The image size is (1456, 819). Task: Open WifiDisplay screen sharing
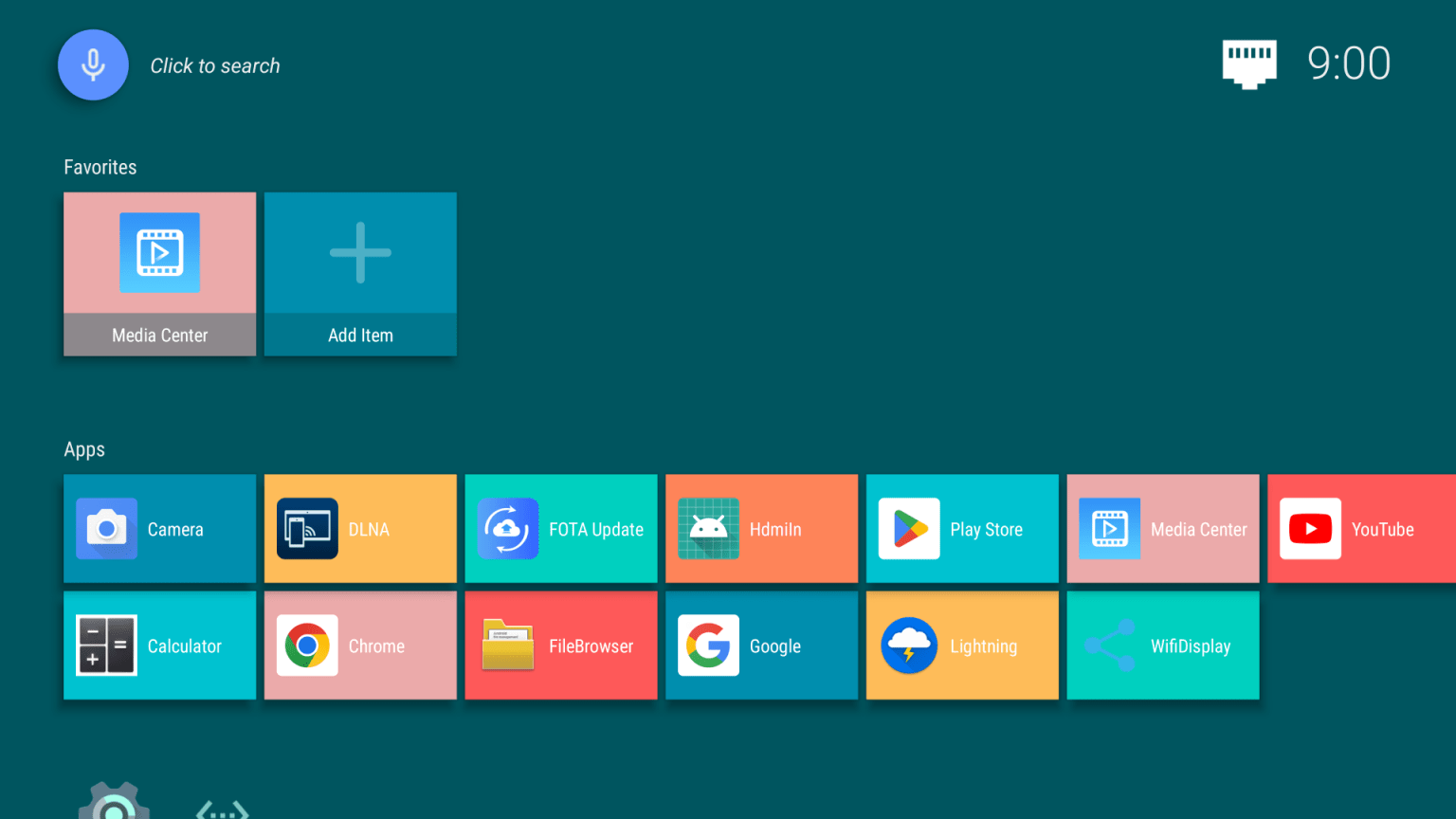click(1162, 646)
